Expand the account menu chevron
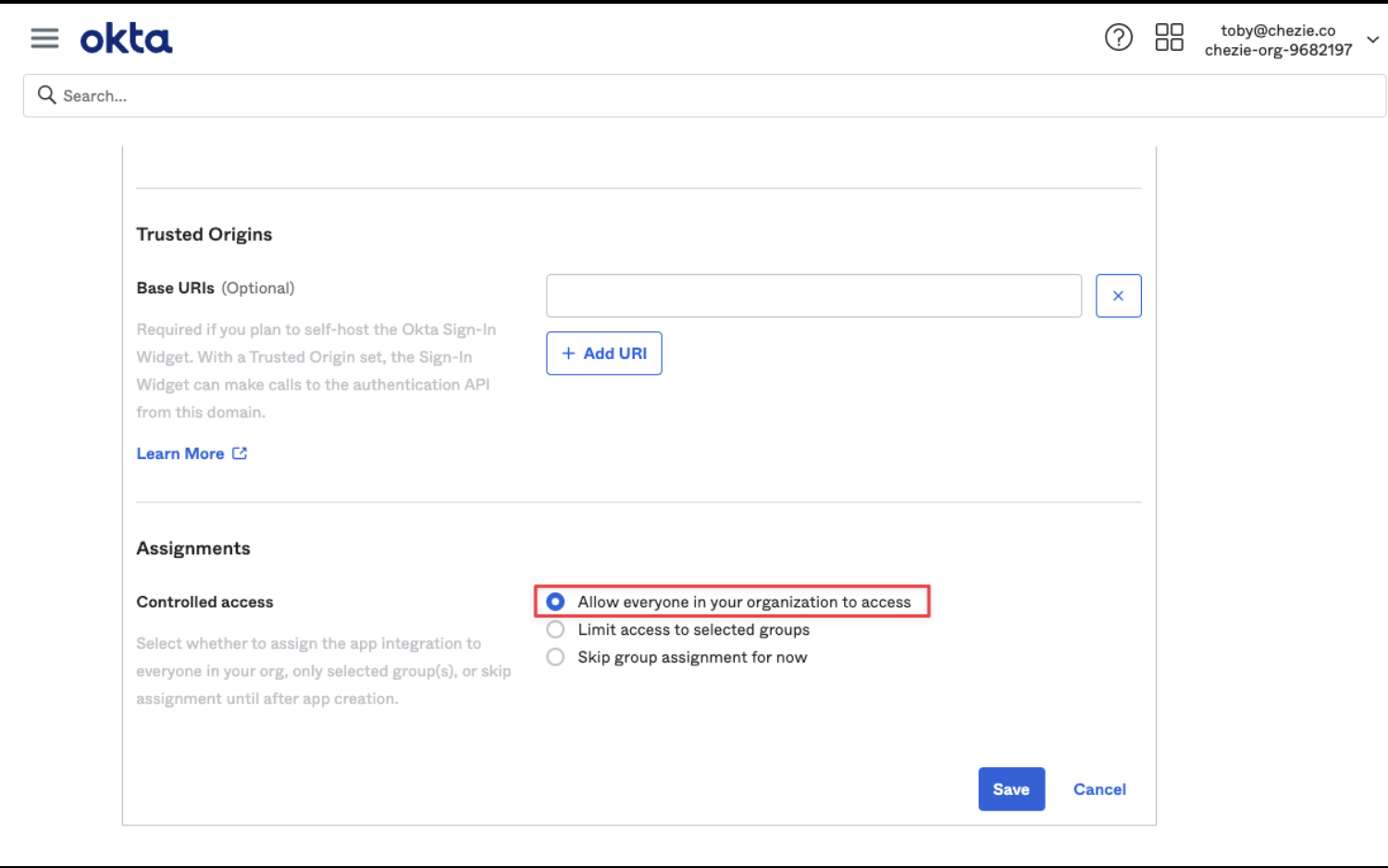This screenshot has height=868, width=1388. 1372,40
